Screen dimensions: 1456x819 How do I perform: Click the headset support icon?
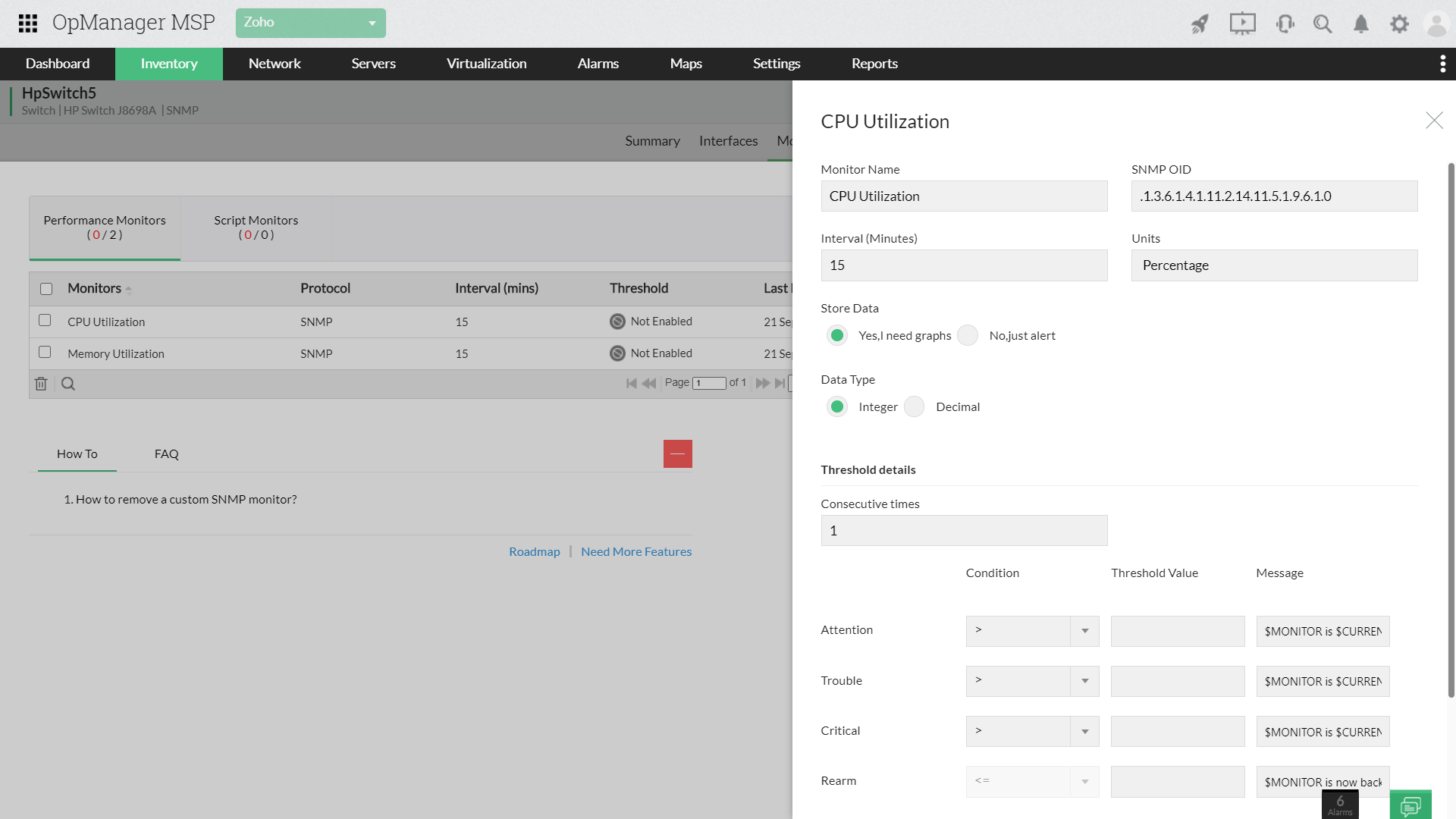[1285, 24]
